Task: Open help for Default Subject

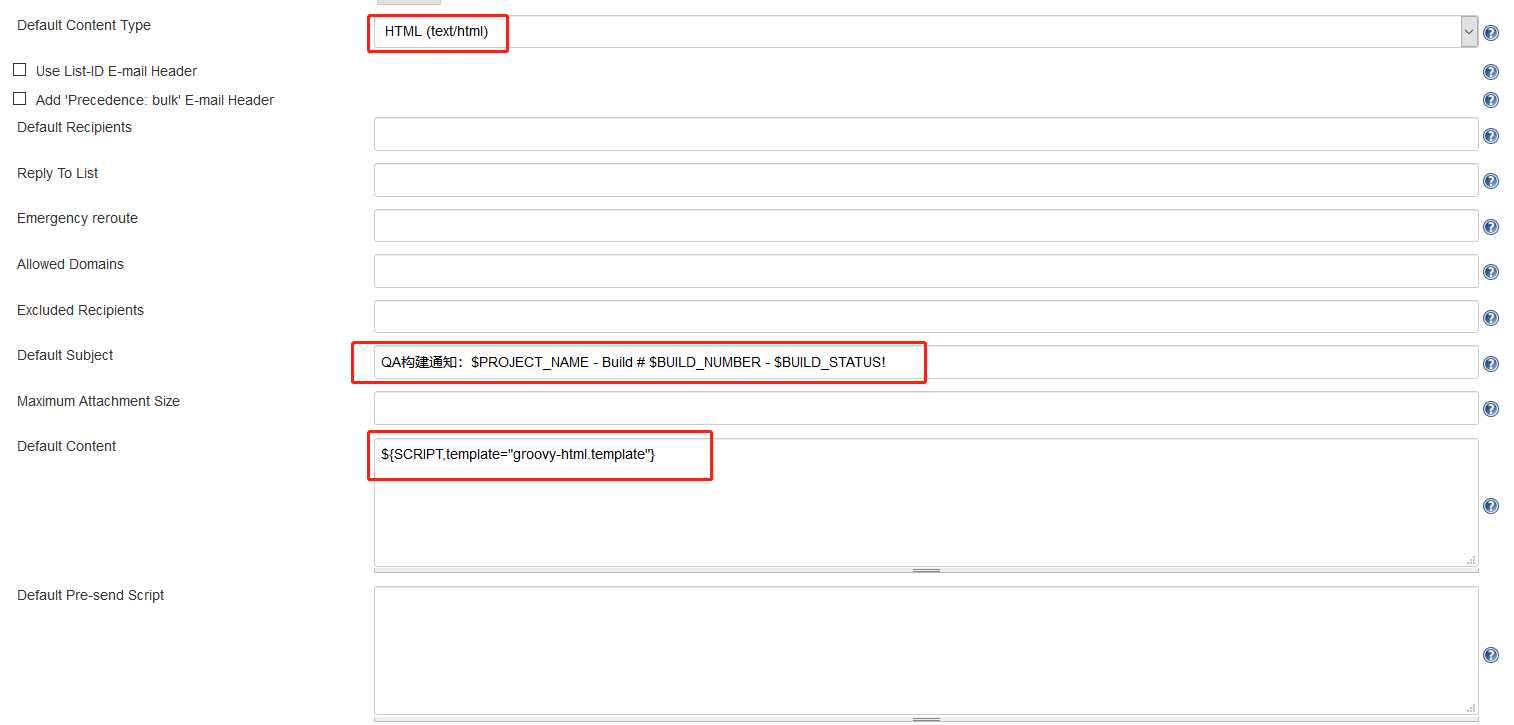Action: (x=1490, y=364)
